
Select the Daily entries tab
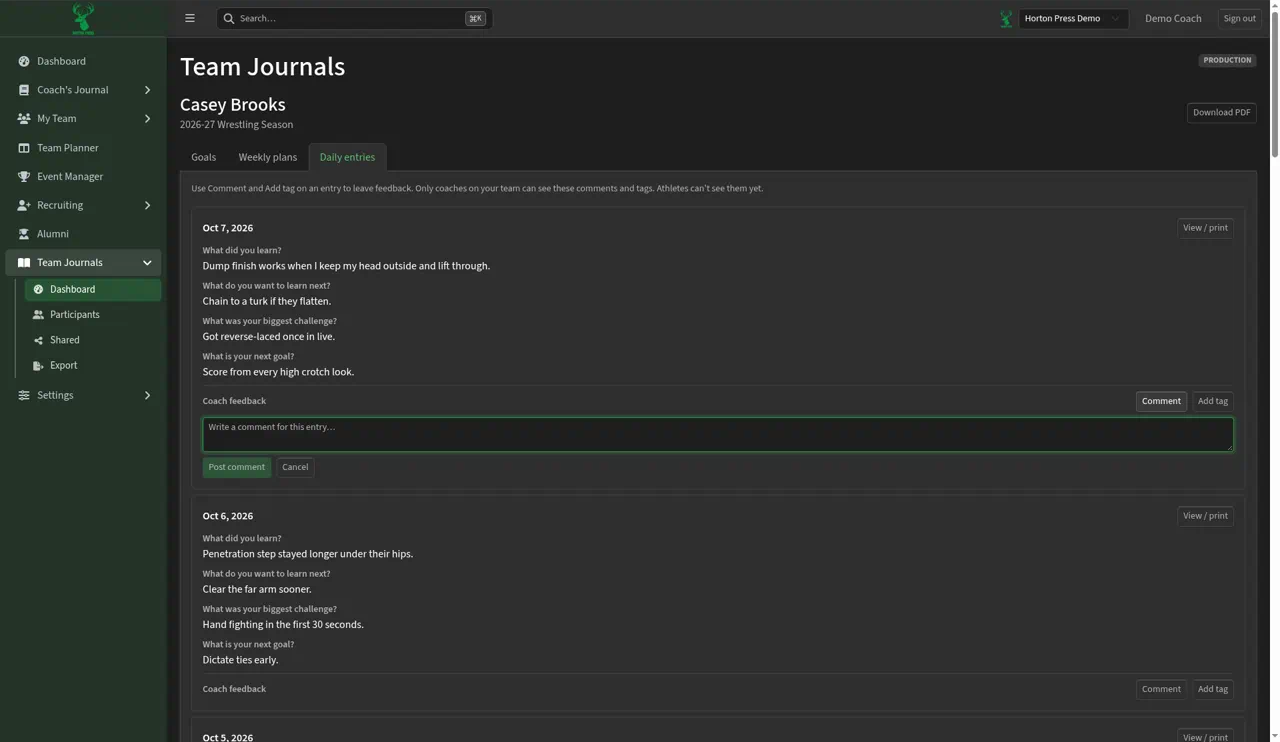point(347,157)
